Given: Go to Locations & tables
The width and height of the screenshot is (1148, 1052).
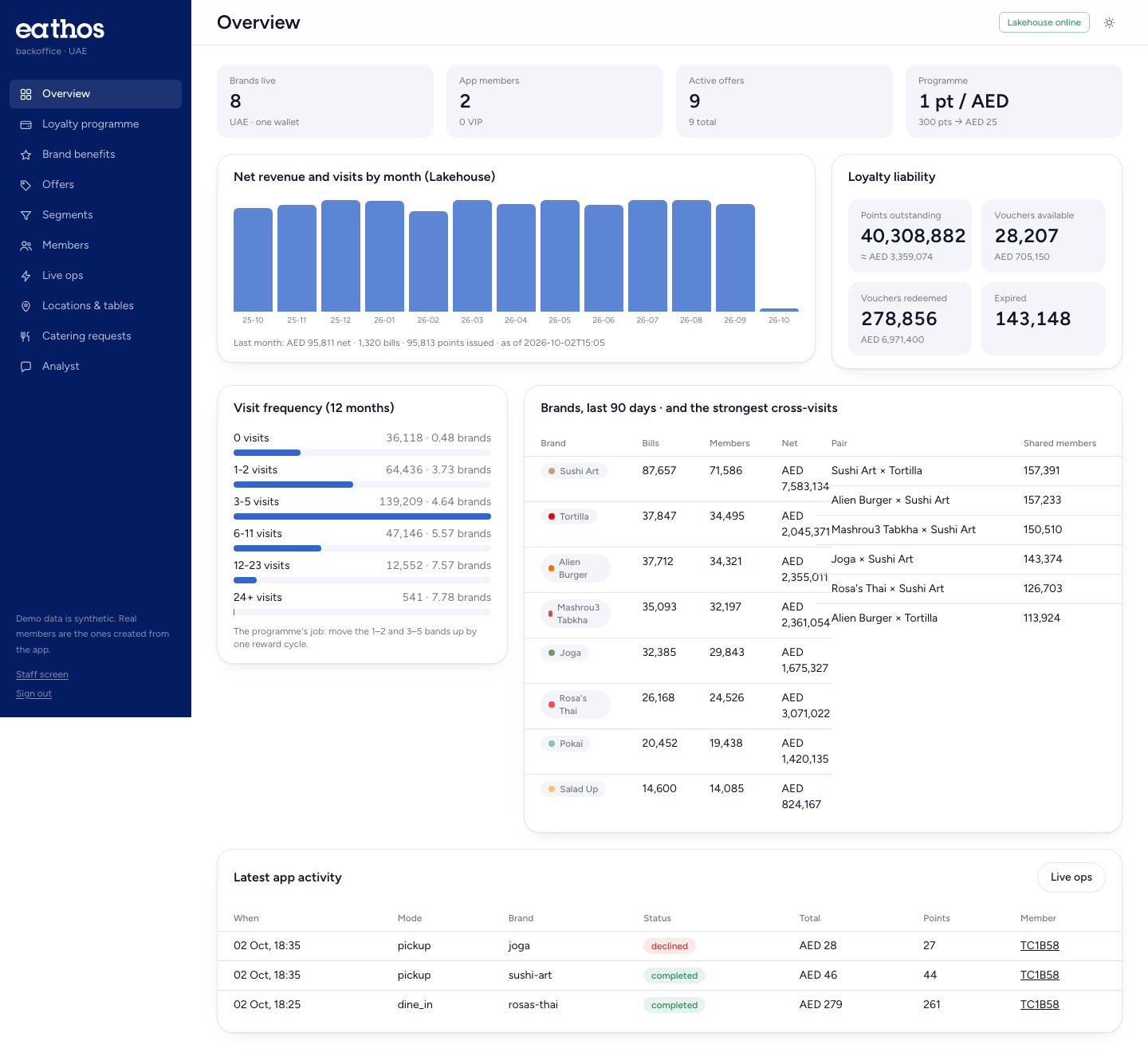Looking at the screenshot, I should coord(96,306).
